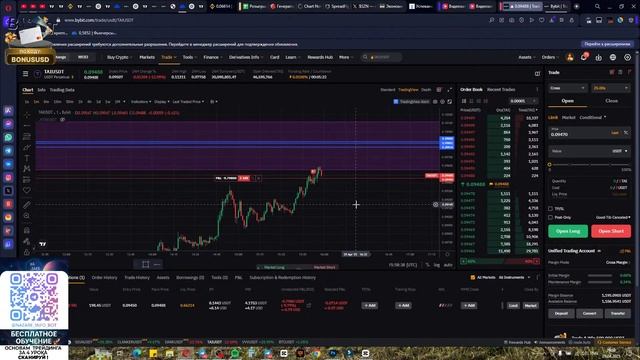Open WhatsApp in browser sidebar
Viewport: 640px width, 360px height.
click(x=8, y=138)
